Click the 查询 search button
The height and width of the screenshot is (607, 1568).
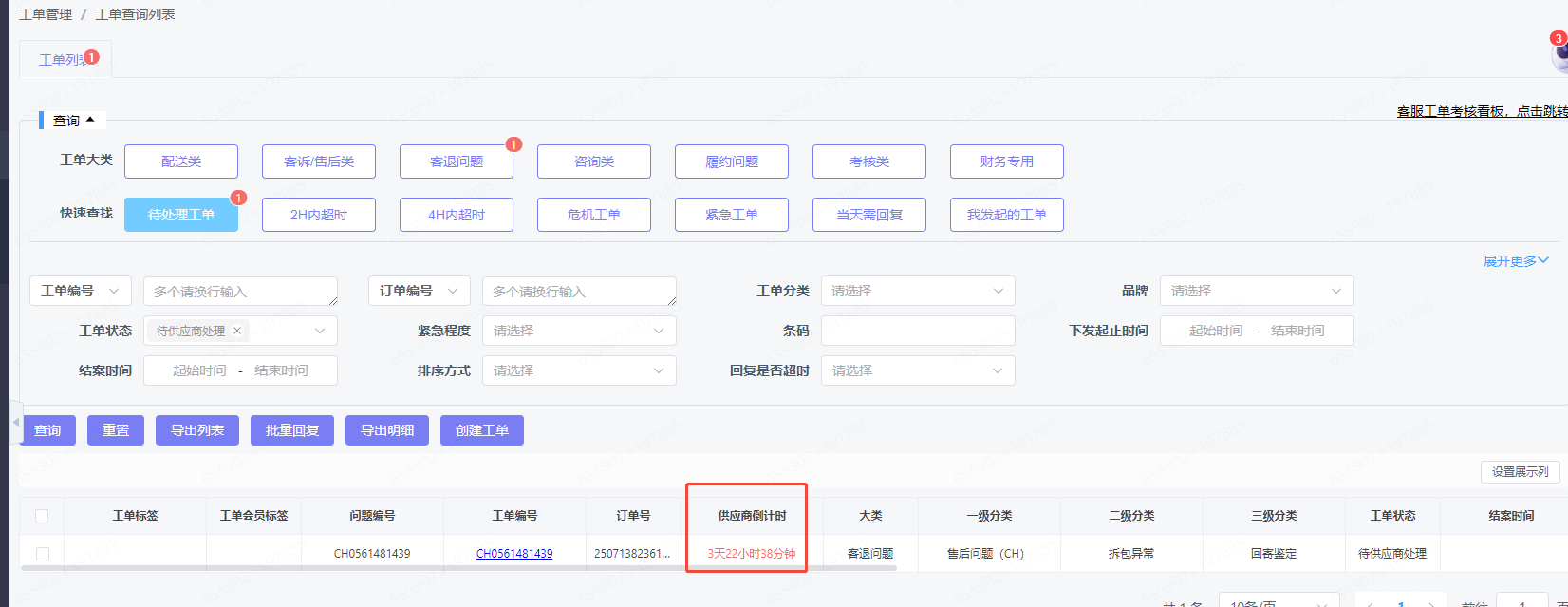(47, 430)
